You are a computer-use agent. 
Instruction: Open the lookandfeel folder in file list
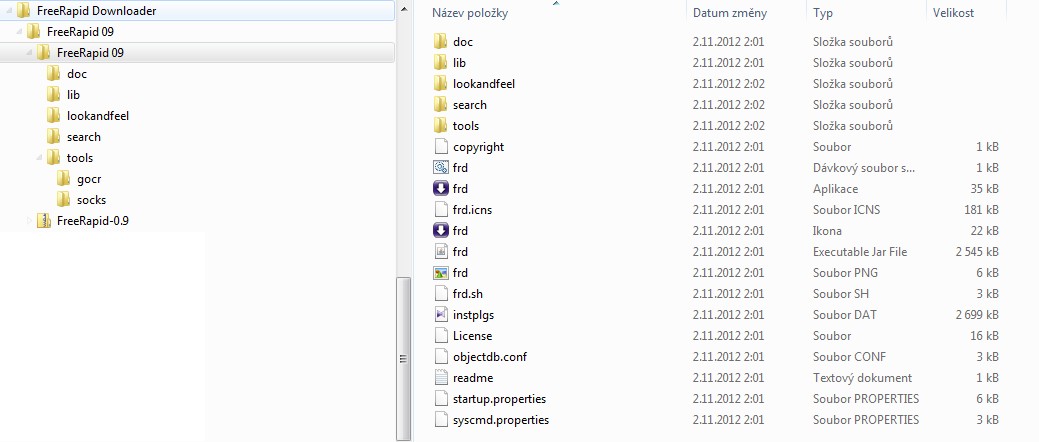pos(483,84)
